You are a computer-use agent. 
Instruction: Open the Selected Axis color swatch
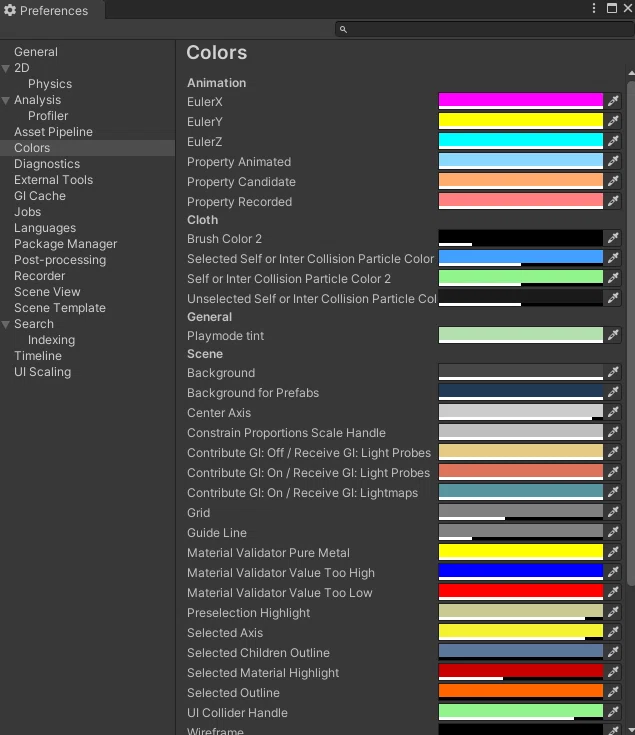pyautogui.click(x=521, y=632)
